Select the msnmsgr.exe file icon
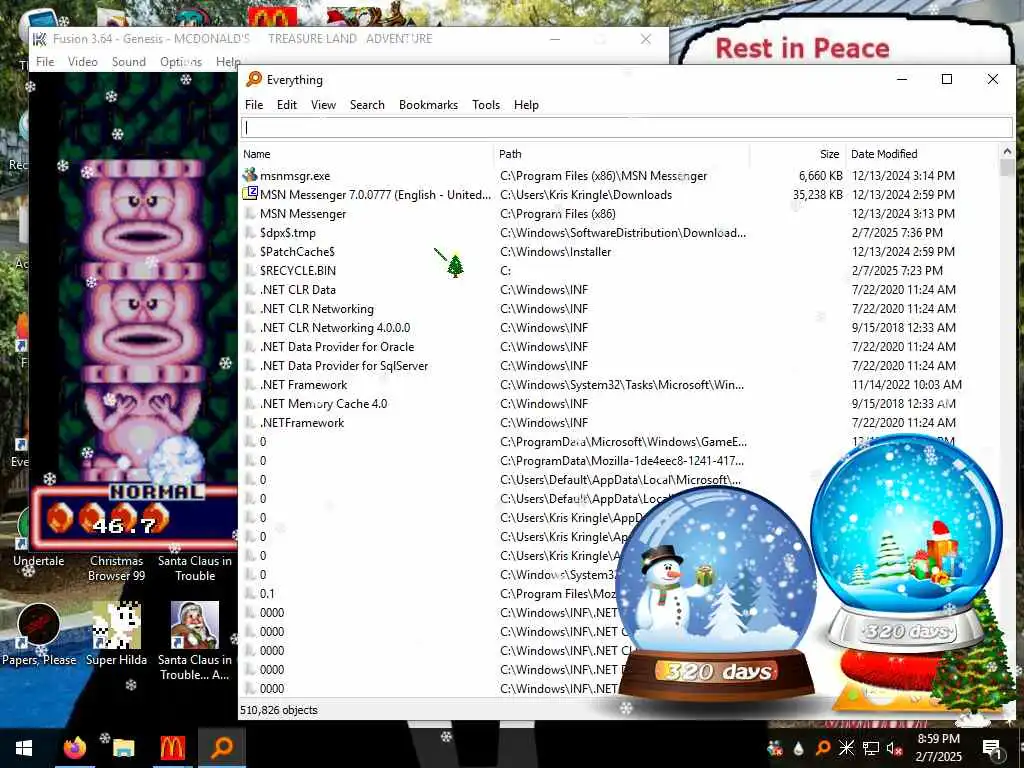 pos(250,175)
